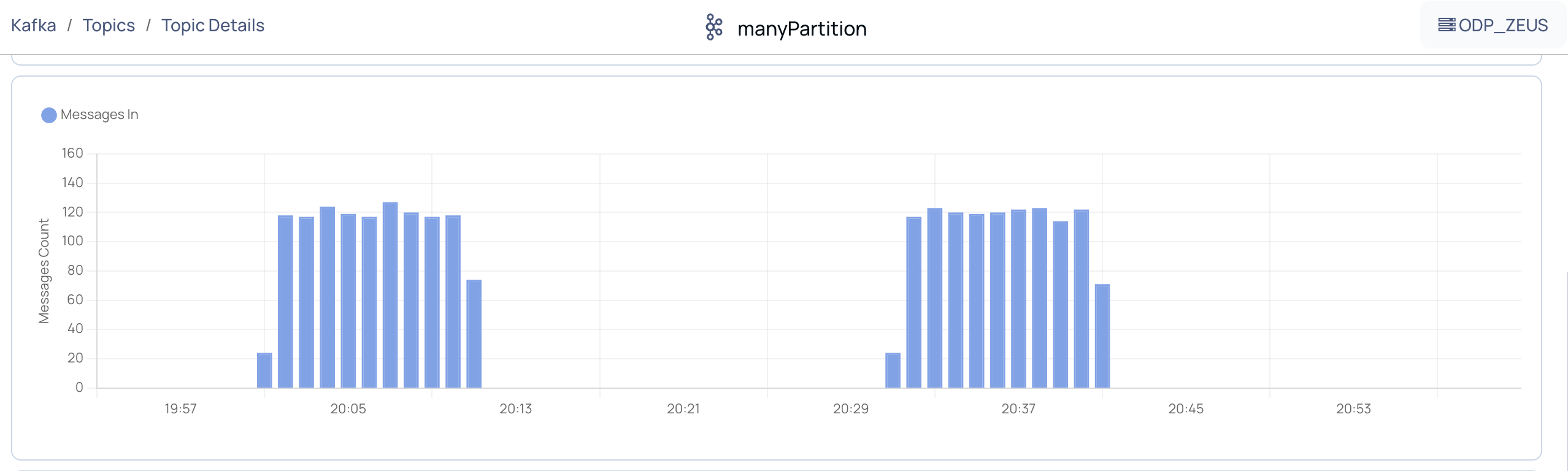Click the 160 value on the y-axis
1568x471 pixels.
[72, 153]
